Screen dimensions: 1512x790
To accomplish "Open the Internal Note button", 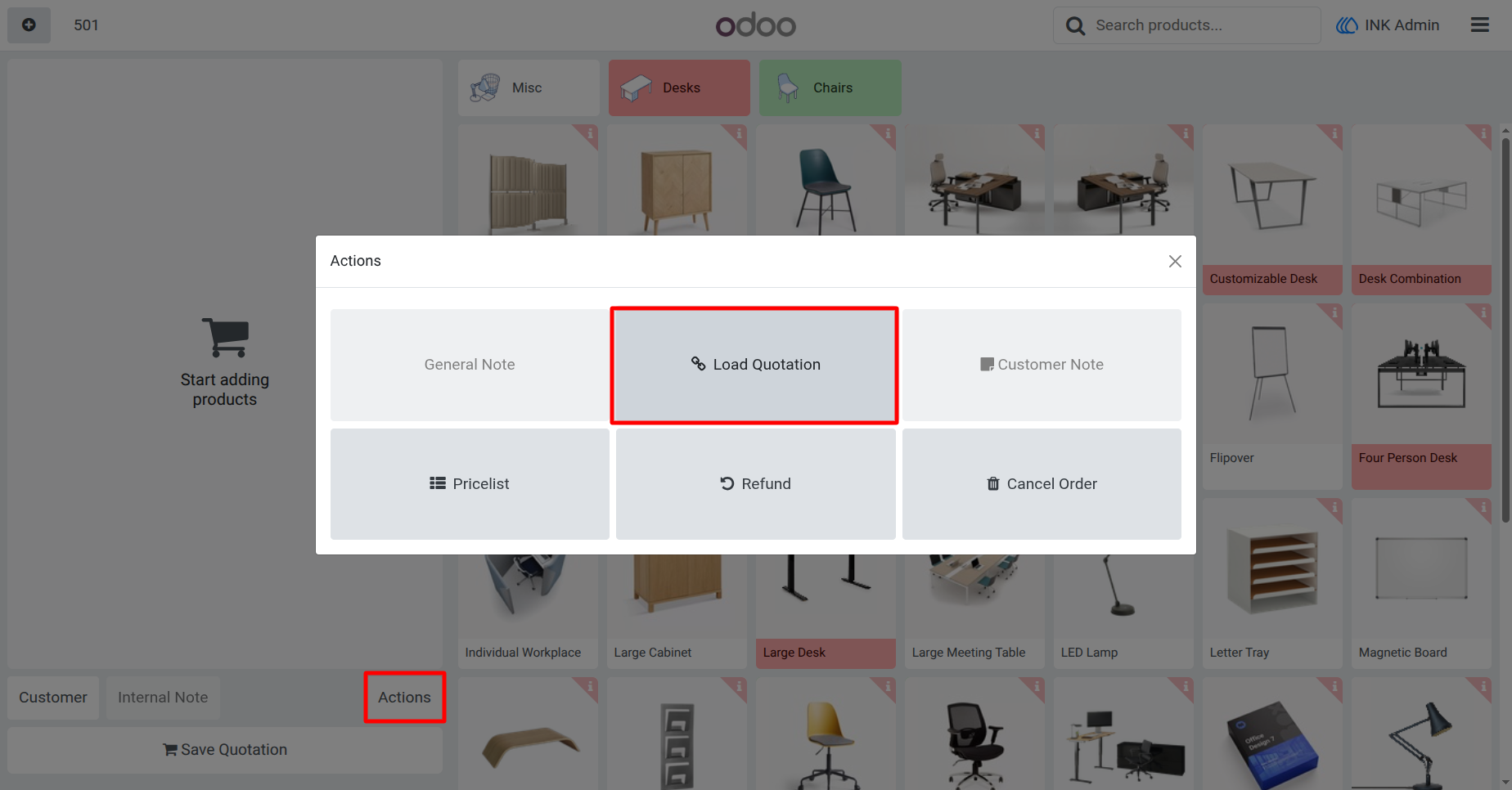I will coord(163,698).
